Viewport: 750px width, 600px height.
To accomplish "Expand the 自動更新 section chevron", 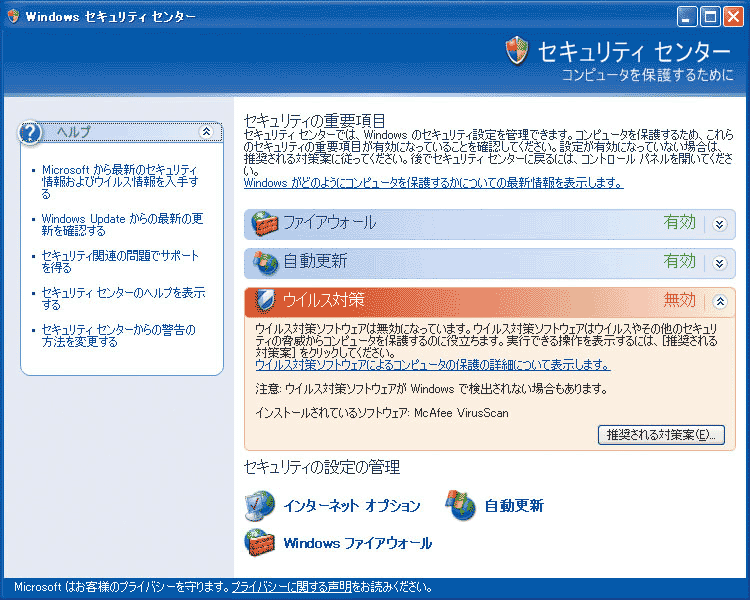I will pyautogui.click(x=719, y=263).
